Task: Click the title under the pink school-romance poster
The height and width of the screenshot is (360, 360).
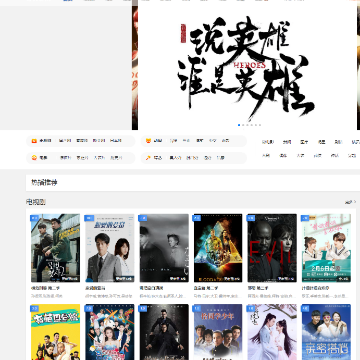Action: tap(315, 288)
